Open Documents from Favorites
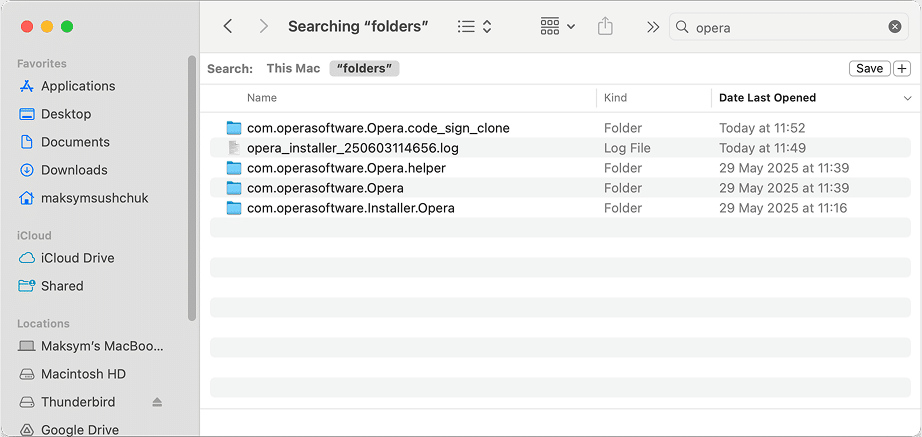Image resolution: width=922 pixels, height=437 pixels. pos(75,142)
